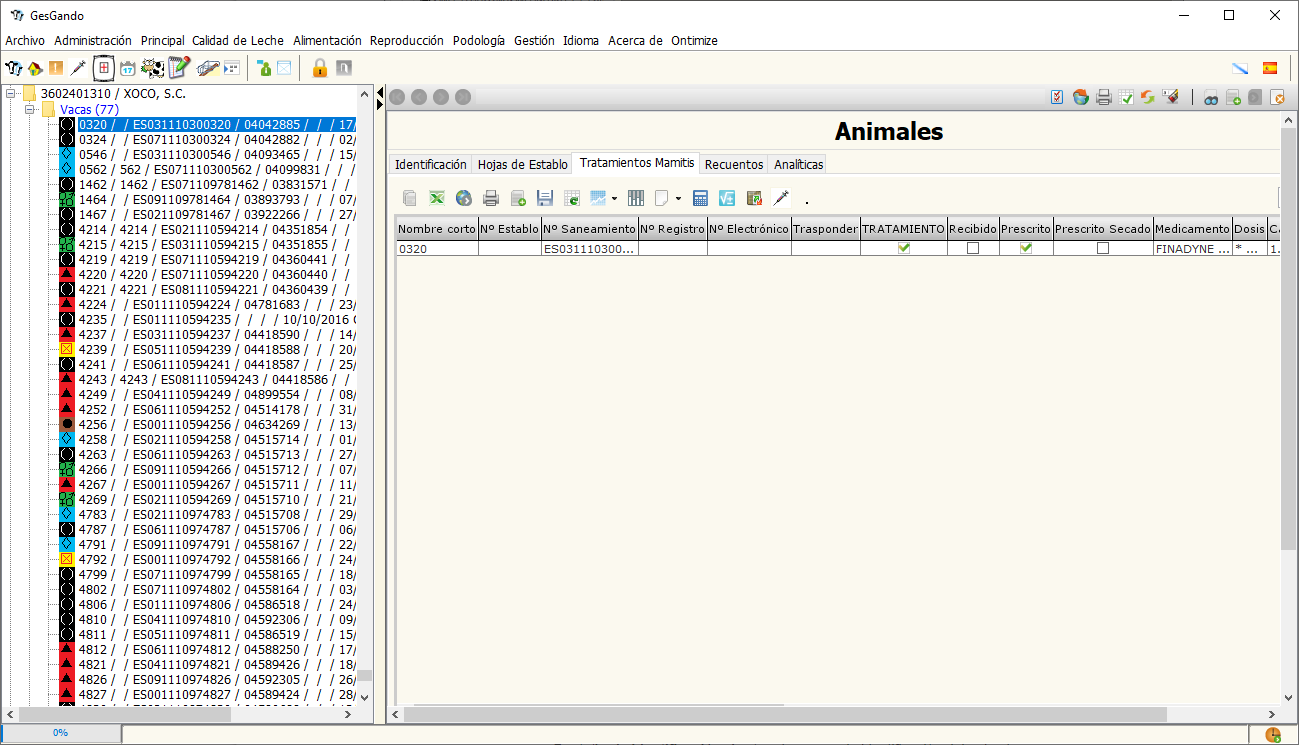Toggle the TRATAMIENTO checkbox for row 0320
Screen dimensions: 1299x745
[x=904, y=248]
